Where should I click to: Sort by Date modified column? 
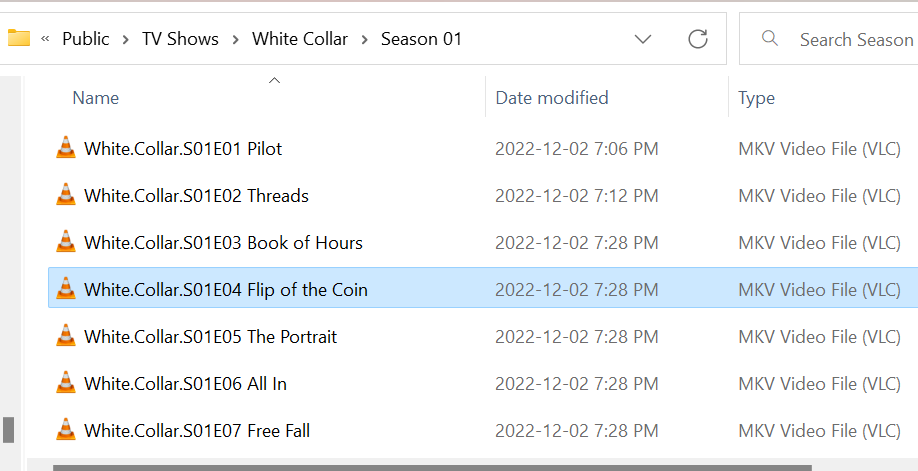point(552,98)
